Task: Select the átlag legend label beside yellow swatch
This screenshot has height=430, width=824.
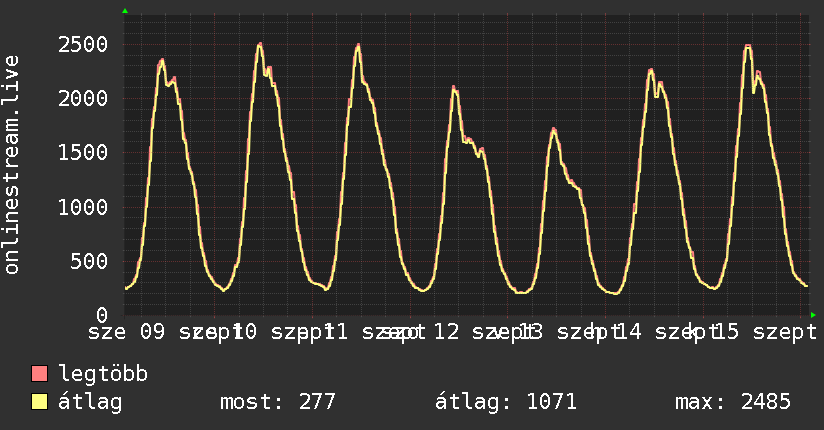Action: [x=90, y=402]
